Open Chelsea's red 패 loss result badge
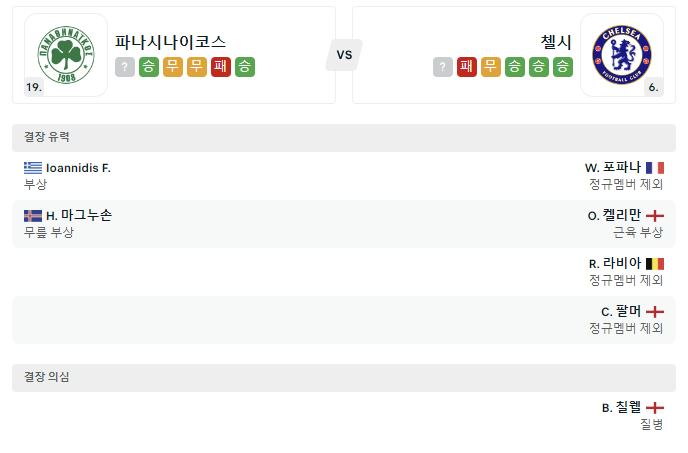Screen dimensions: 688x453 [467, 67]
